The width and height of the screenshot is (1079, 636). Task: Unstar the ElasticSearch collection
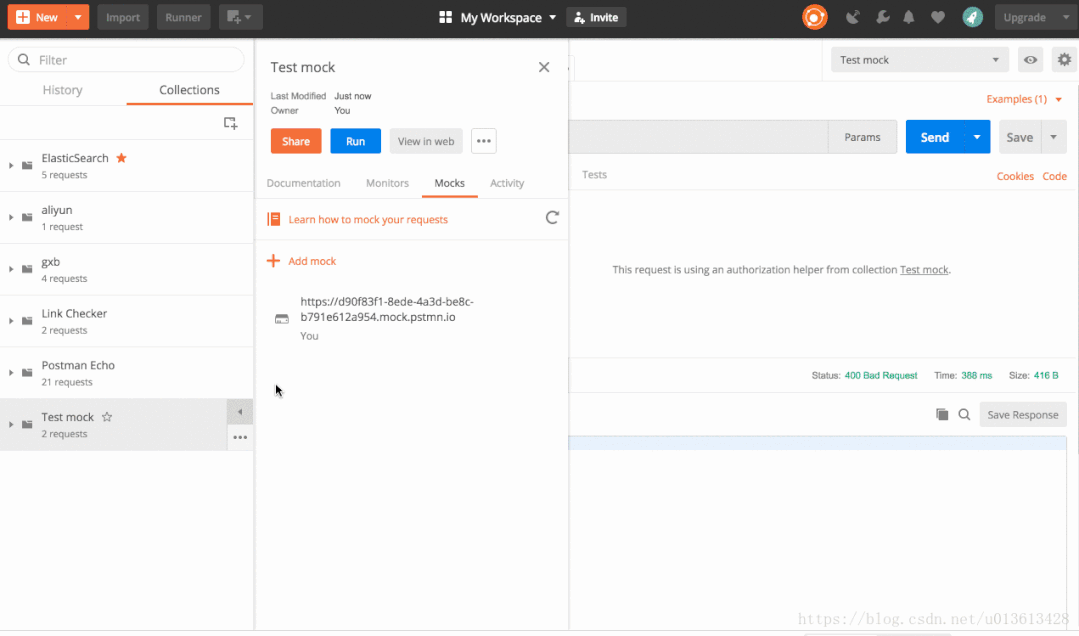pyautogui.click(x=122, y=158)
